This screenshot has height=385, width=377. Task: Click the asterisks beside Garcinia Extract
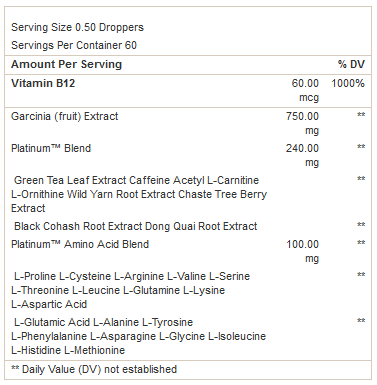coord(361,115)
